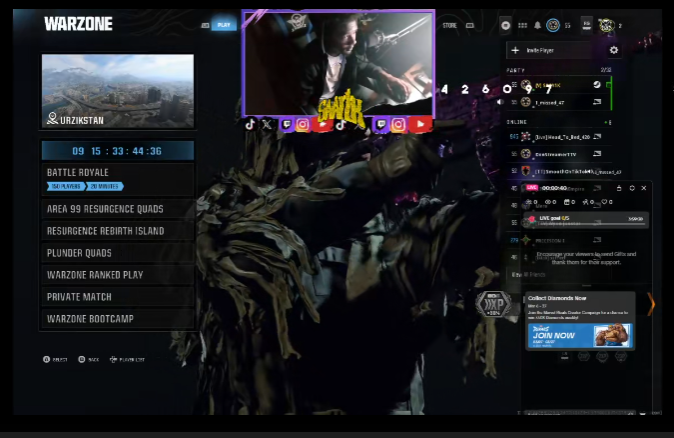The height and width of the screenshot is (438, 674).
Task: Click the red emblem of Head_To_Bed_420
Action: [x=525, y=137]
